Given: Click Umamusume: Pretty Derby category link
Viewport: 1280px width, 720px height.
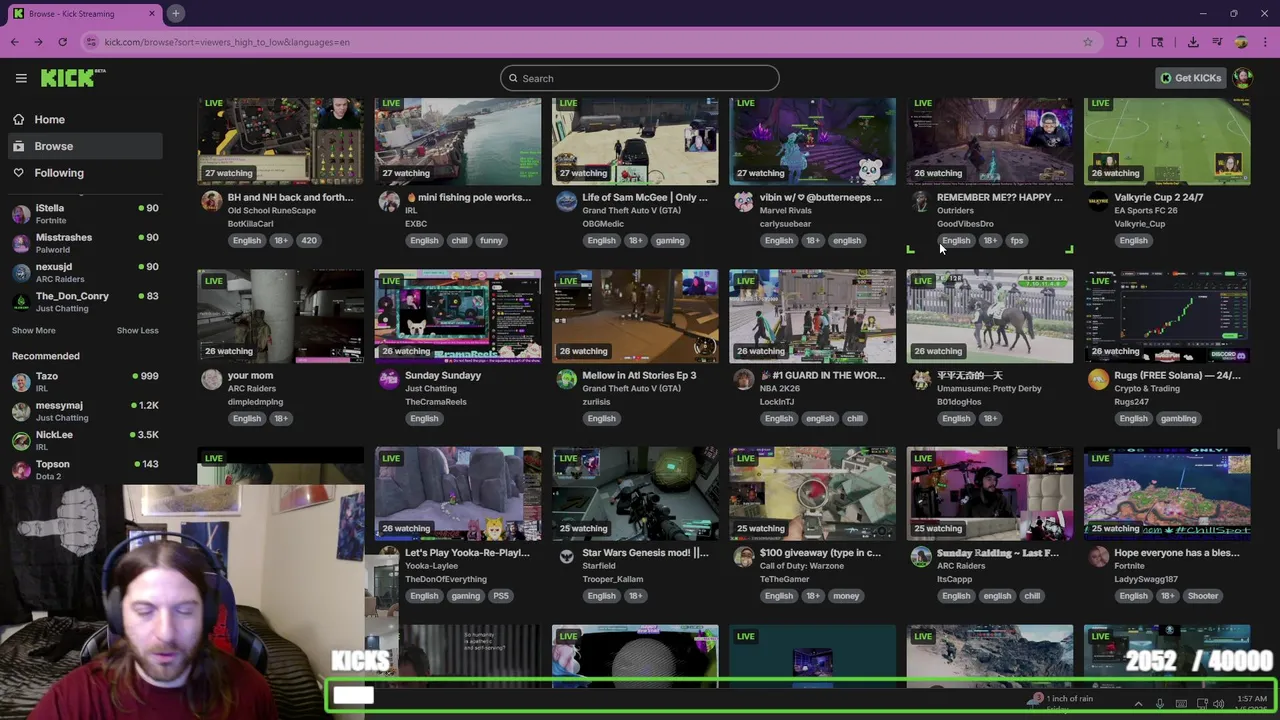Looking at the screenshot, I should [x=989, y=388].
